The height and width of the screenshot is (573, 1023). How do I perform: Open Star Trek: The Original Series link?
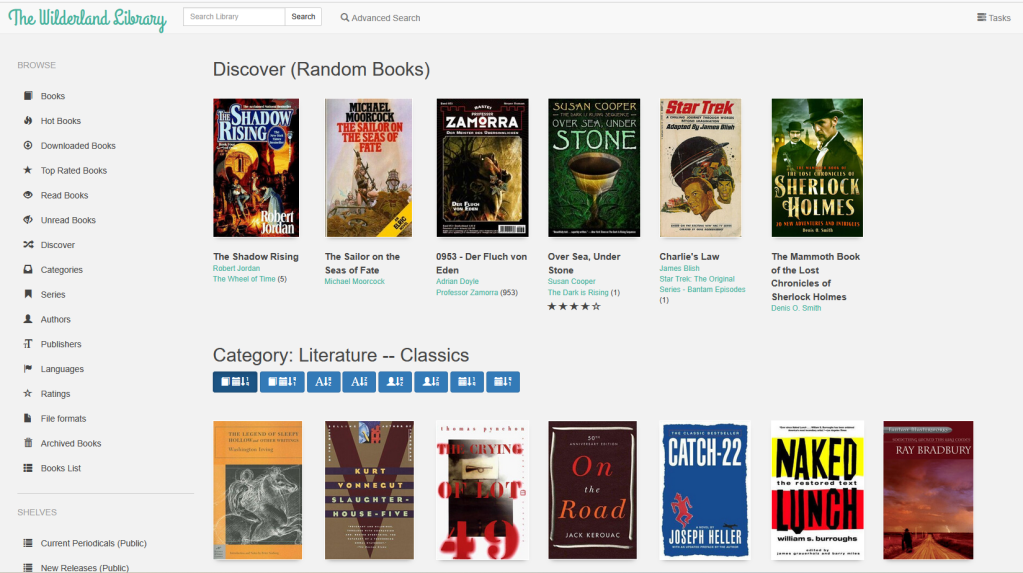(702, 284)
